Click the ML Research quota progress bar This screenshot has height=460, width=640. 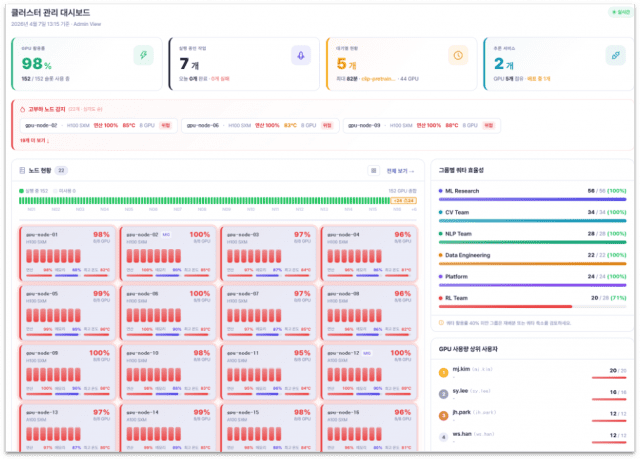[532, 200]
